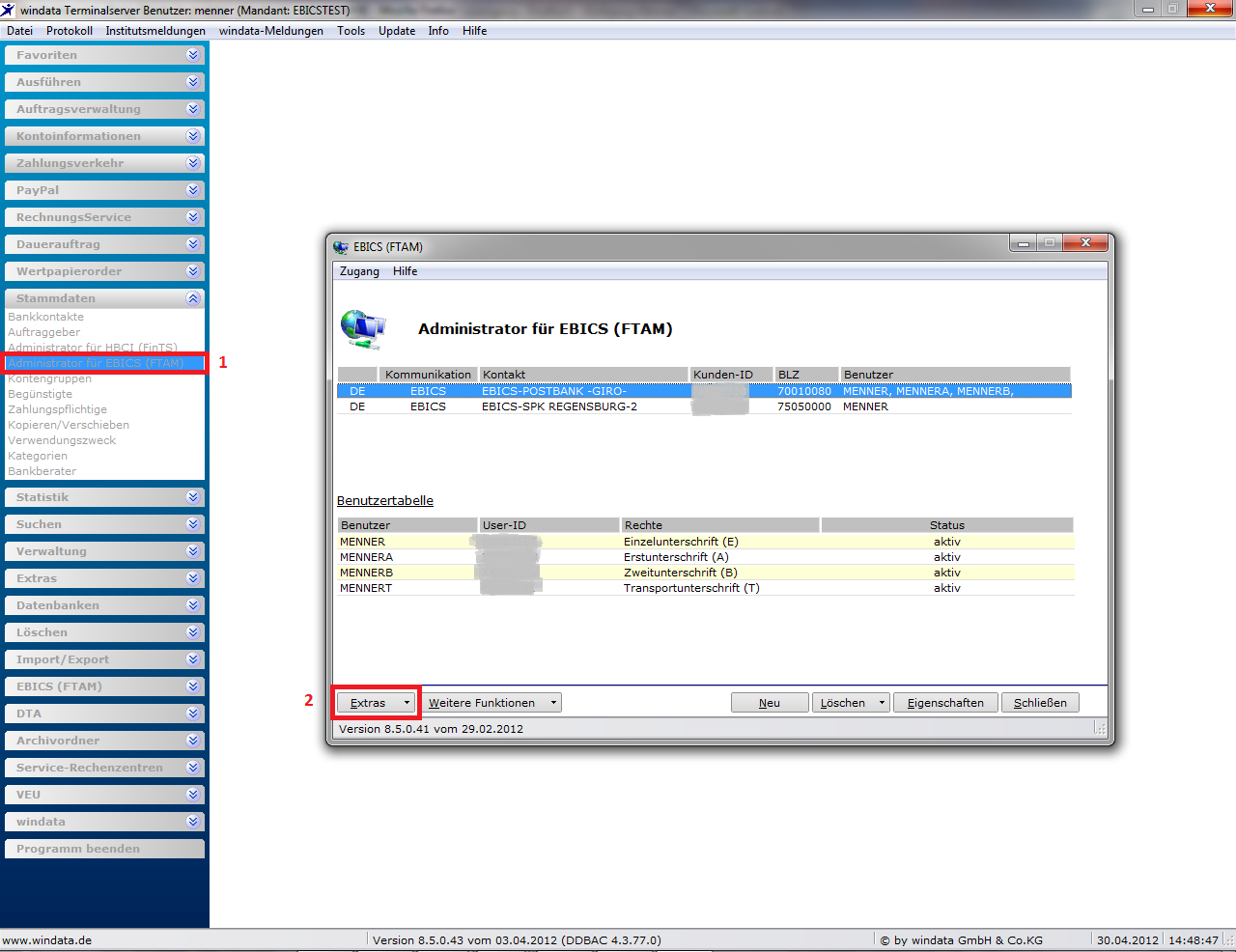The height and width of the screenshot is (952, 1236).
Task: Expand the Zahlungsverkehr sidebar section
Action: (104, 163)
